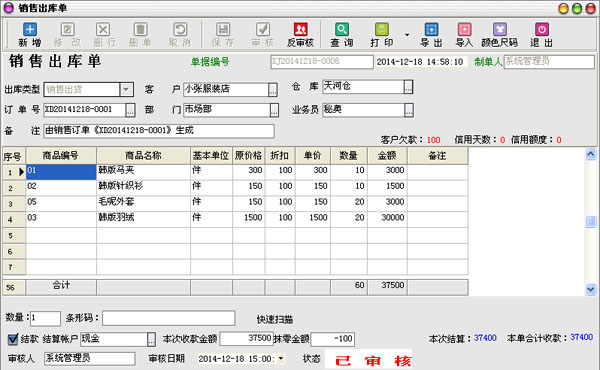Click the 金额 column header
Viewport: 600px width, 370px height.
pyautogui.click(x=387, y=156)
